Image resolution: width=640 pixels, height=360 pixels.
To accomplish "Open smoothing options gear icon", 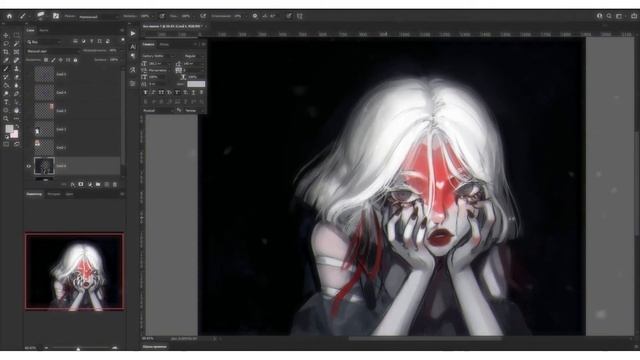I will click(255, 16).
